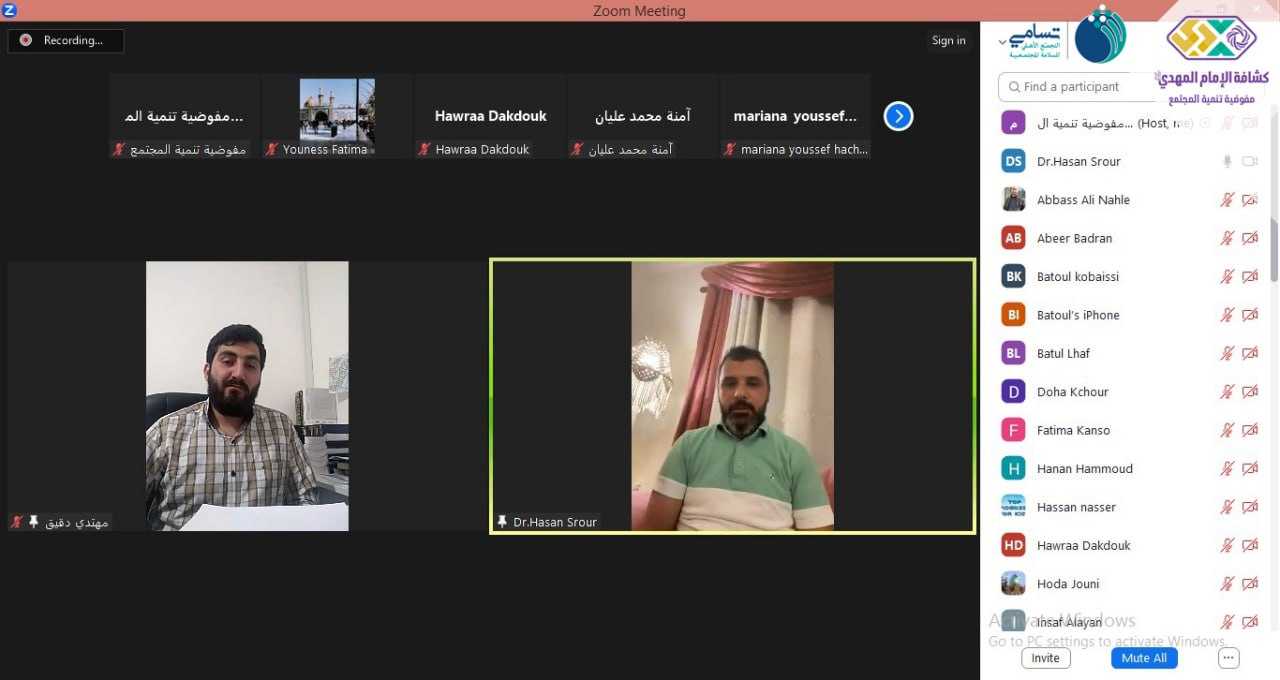Open the more options ellipsis menu
Screen dimensions: 1280x680
[x=1229, y=658]
